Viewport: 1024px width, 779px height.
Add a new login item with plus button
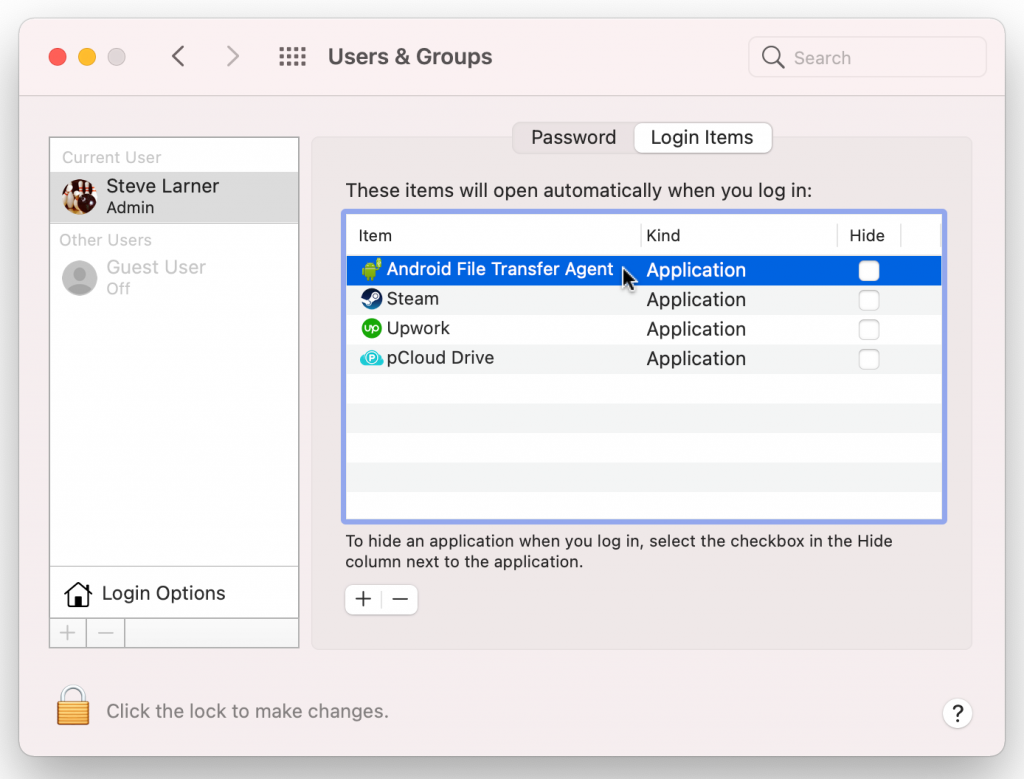tap(363, 599)
